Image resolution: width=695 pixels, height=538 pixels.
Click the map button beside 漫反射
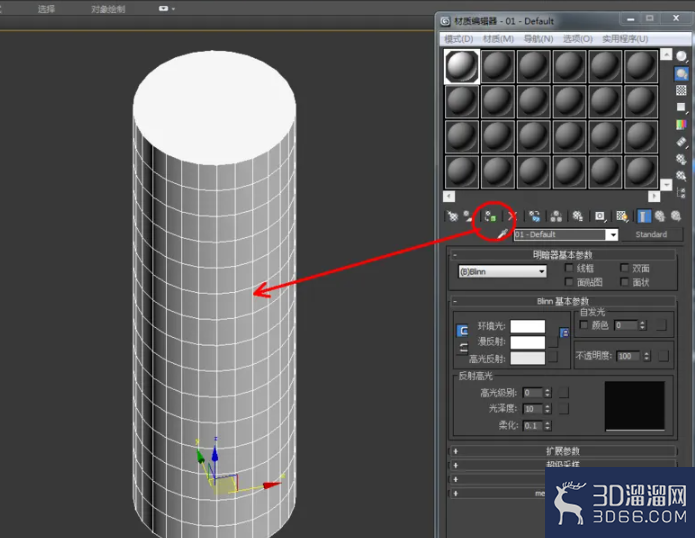(x=553, y=342)
